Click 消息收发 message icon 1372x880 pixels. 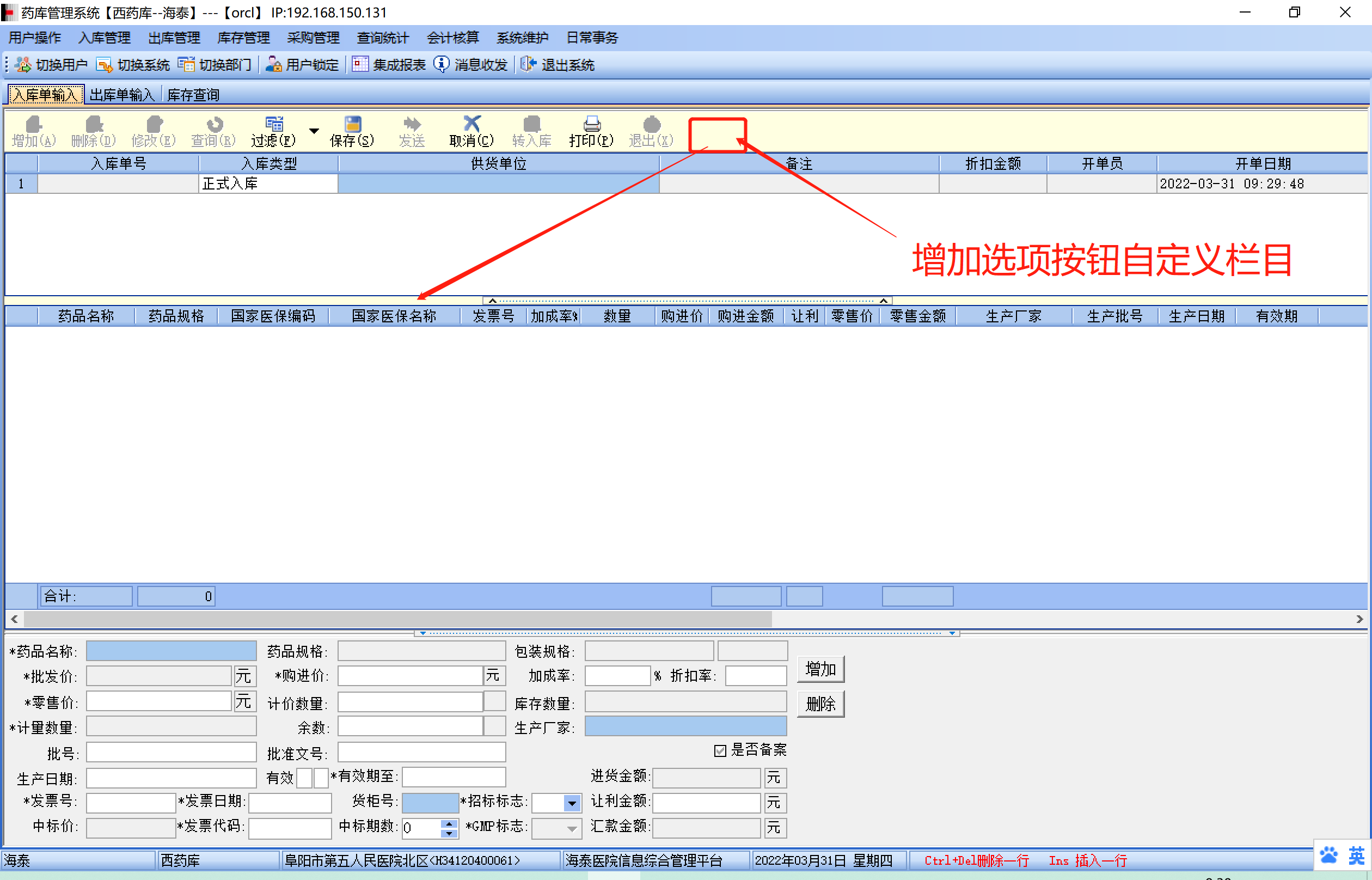(x=441, y=64)
